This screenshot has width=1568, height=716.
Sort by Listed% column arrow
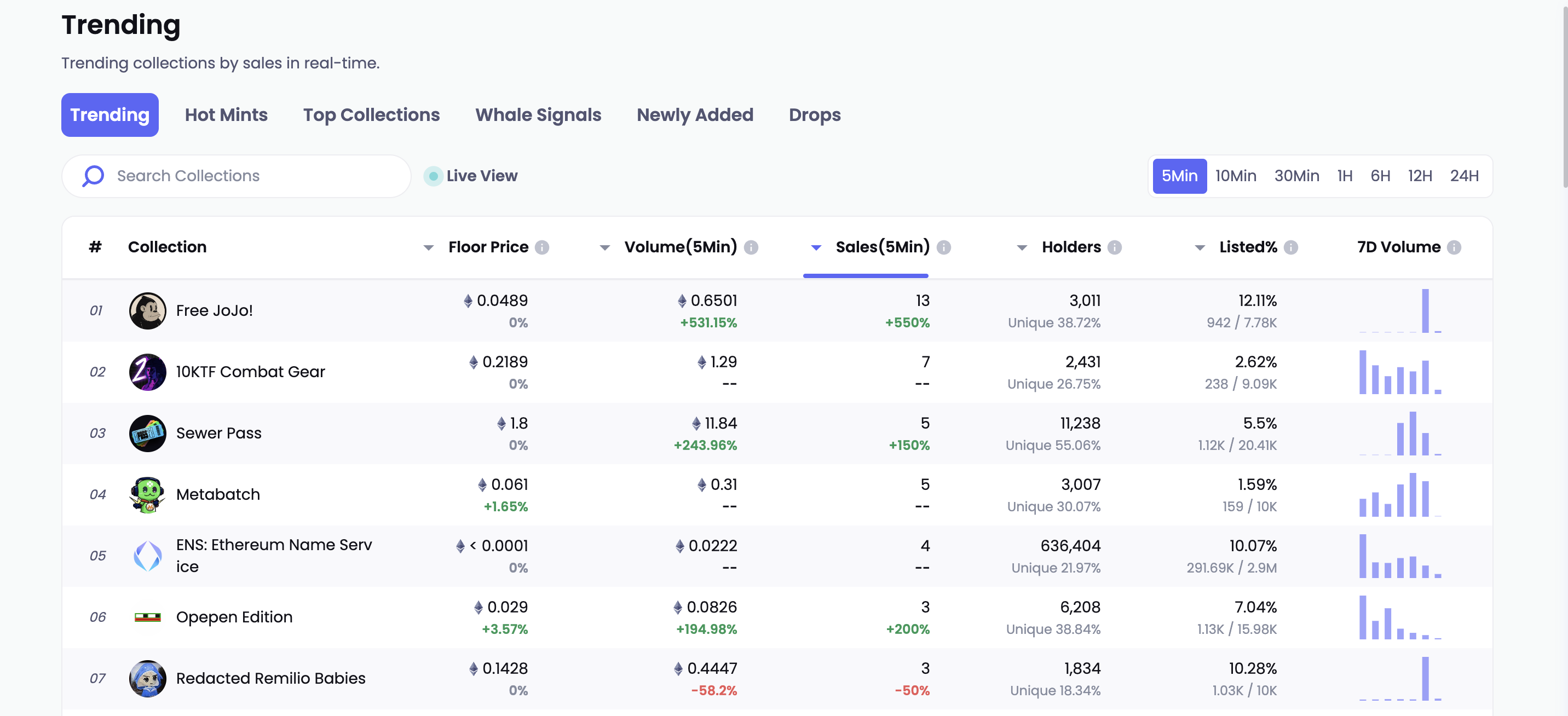(x=1199, y=248)
